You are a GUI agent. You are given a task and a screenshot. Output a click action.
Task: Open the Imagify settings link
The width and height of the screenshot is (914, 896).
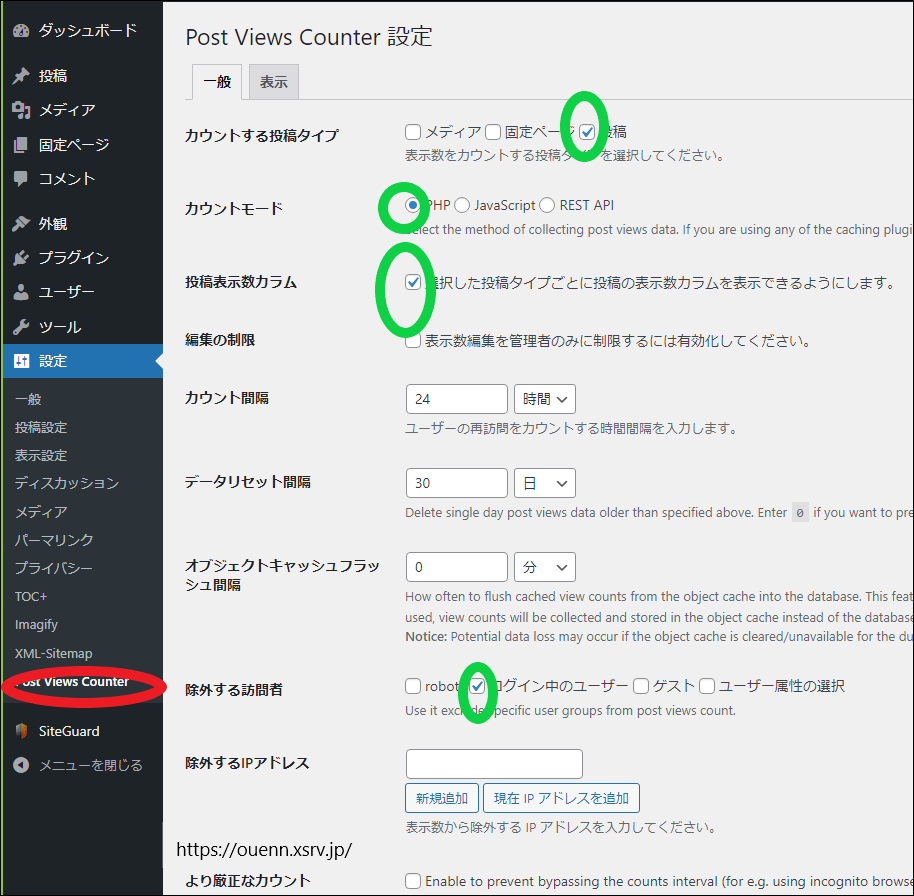pyautogui.click(x=36, y=625)
